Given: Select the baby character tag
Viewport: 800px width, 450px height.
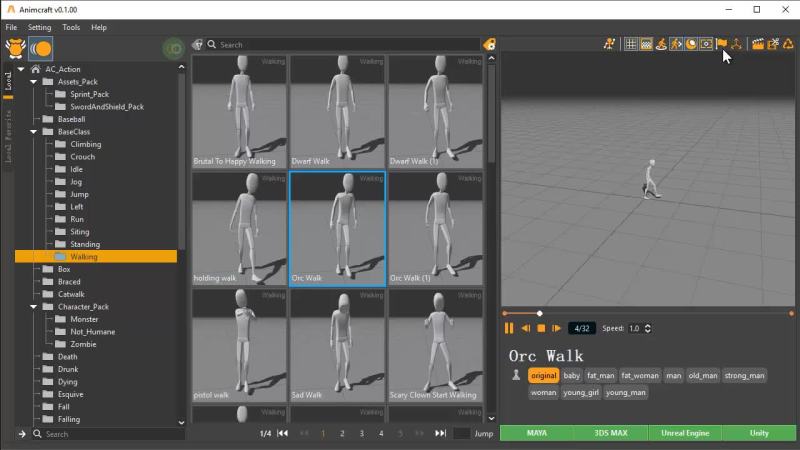Looking at the screenshot, I should coord(571,376).
